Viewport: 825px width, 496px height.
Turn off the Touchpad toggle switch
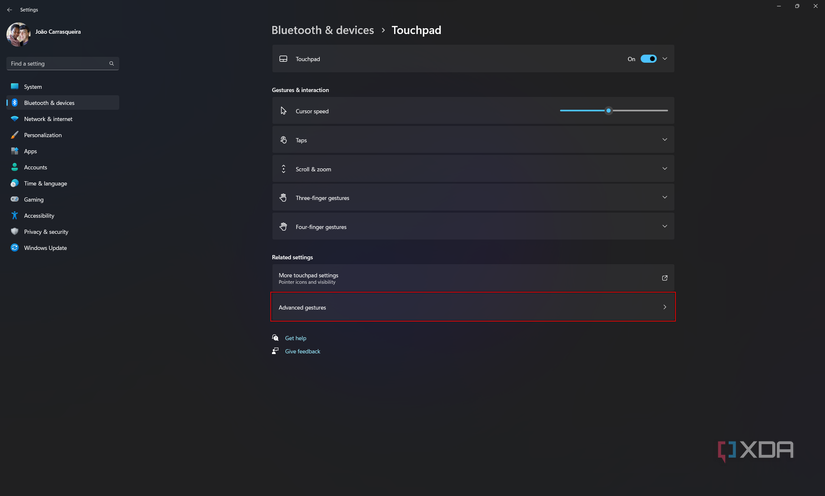click(649, 59)
